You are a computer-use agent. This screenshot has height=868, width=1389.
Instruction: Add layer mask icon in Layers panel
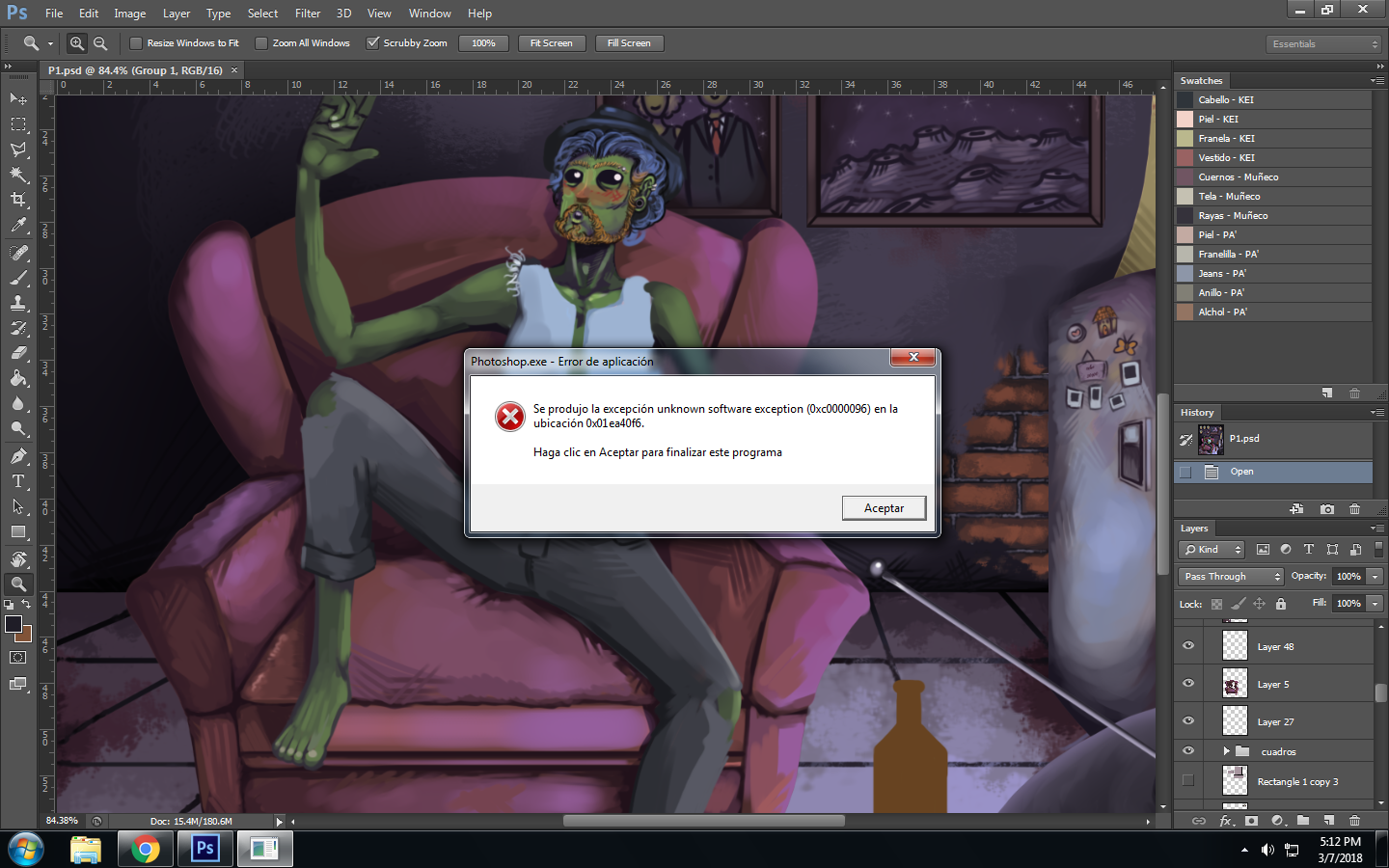(1251, 821)
